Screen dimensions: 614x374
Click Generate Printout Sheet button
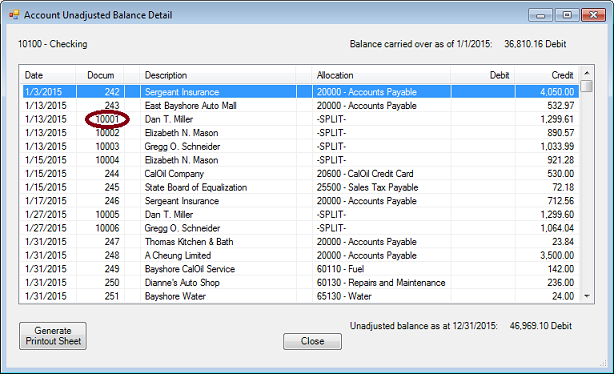(x=53, y=336)
